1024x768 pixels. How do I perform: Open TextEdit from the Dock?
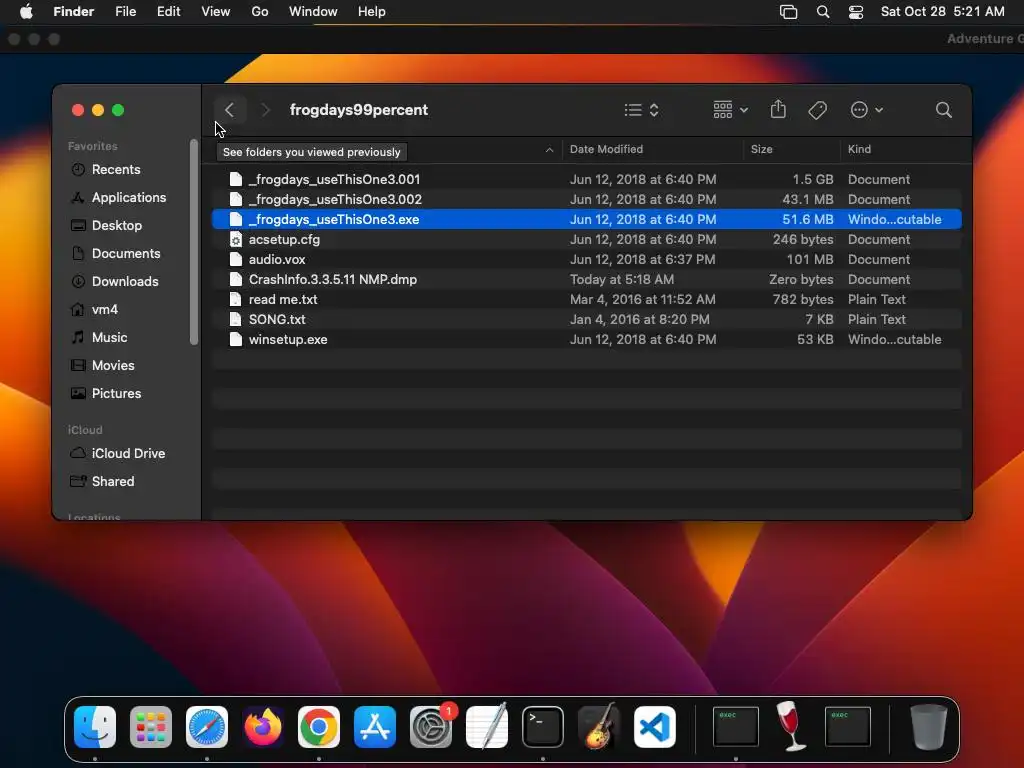[487, 726]
